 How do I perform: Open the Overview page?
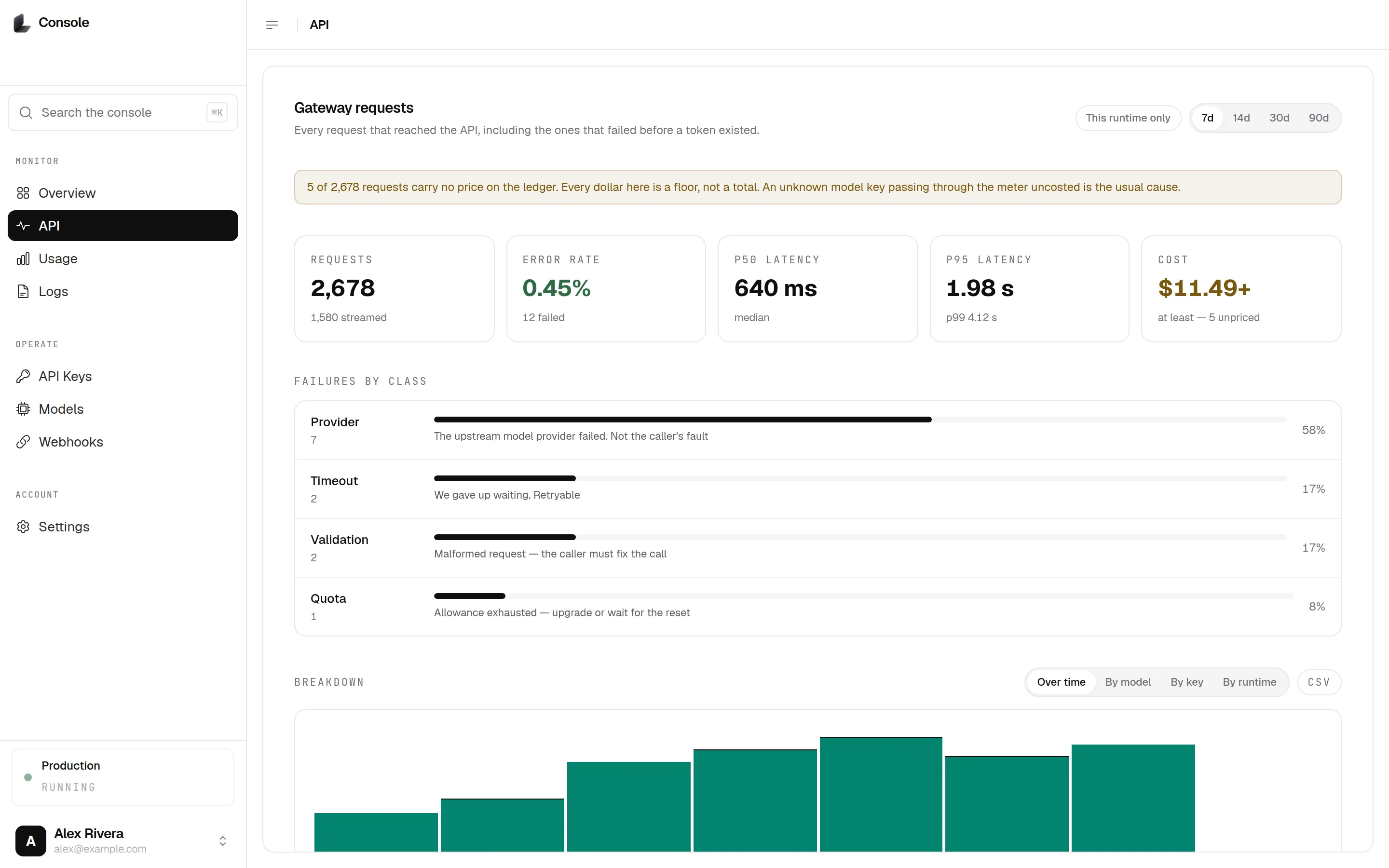(x=123, y=193)
